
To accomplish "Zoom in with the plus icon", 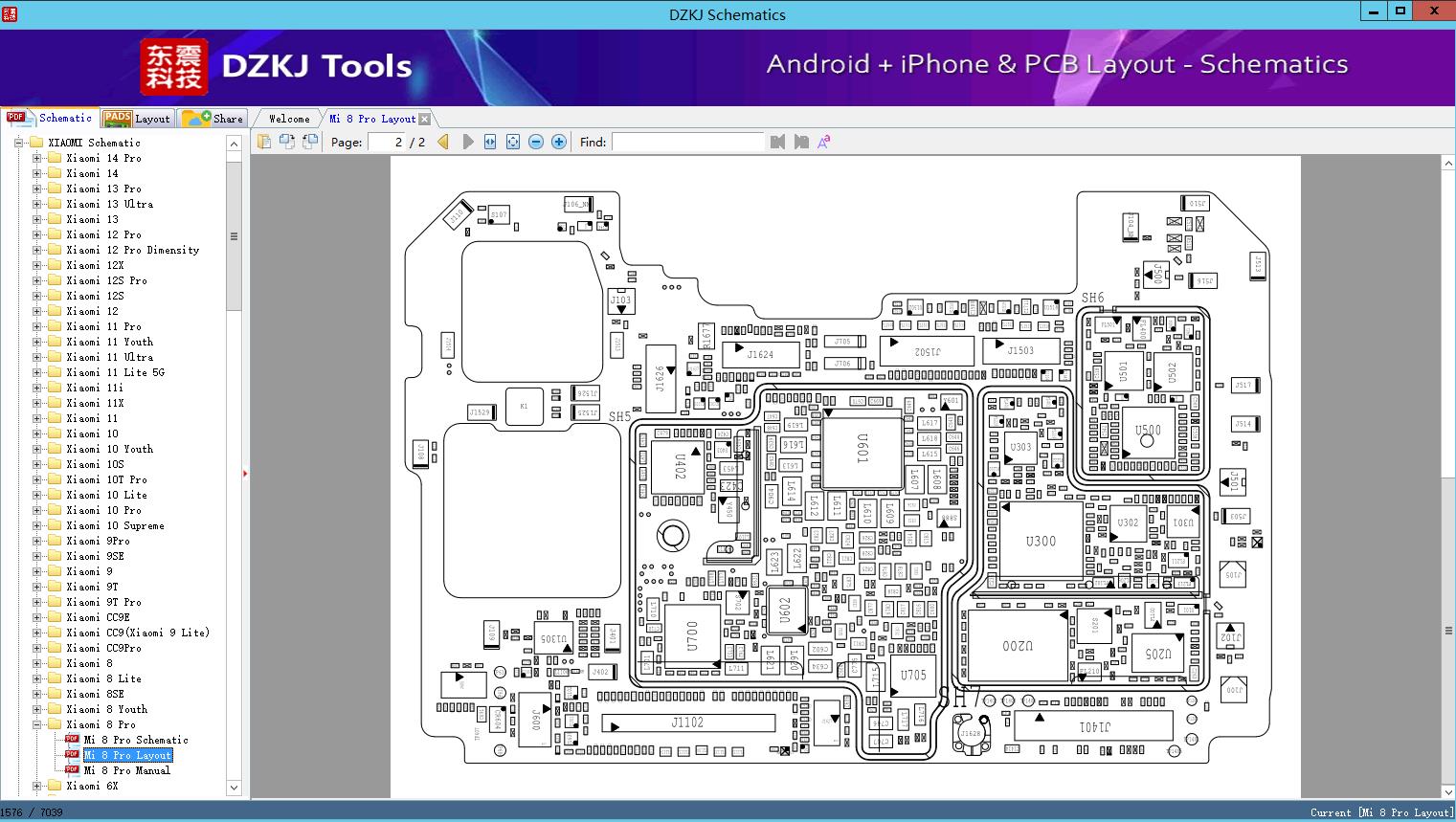I will coord(559,142).
